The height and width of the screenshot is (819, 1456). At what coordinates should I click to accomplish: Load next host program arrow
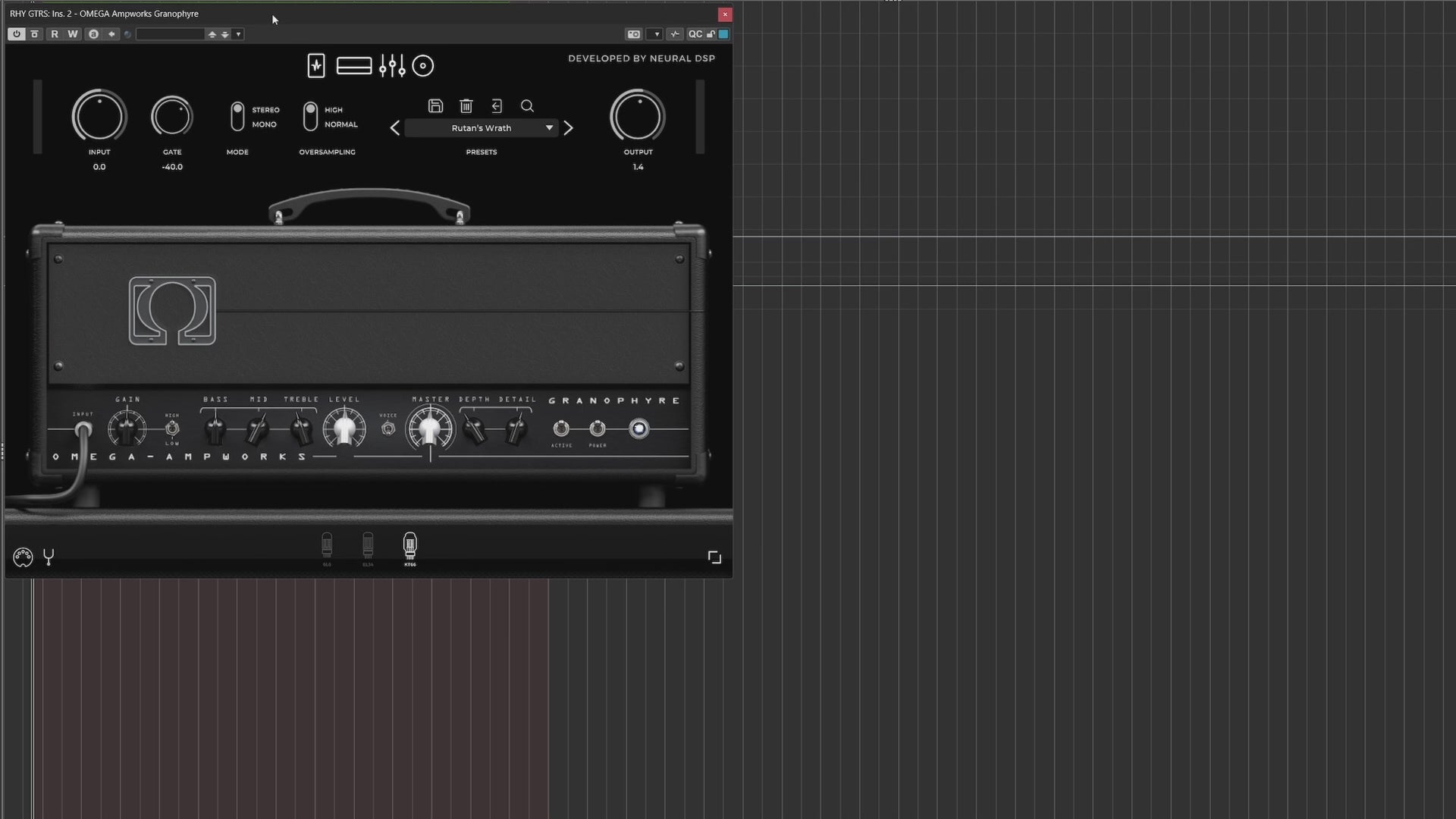[x=224, y=34]
